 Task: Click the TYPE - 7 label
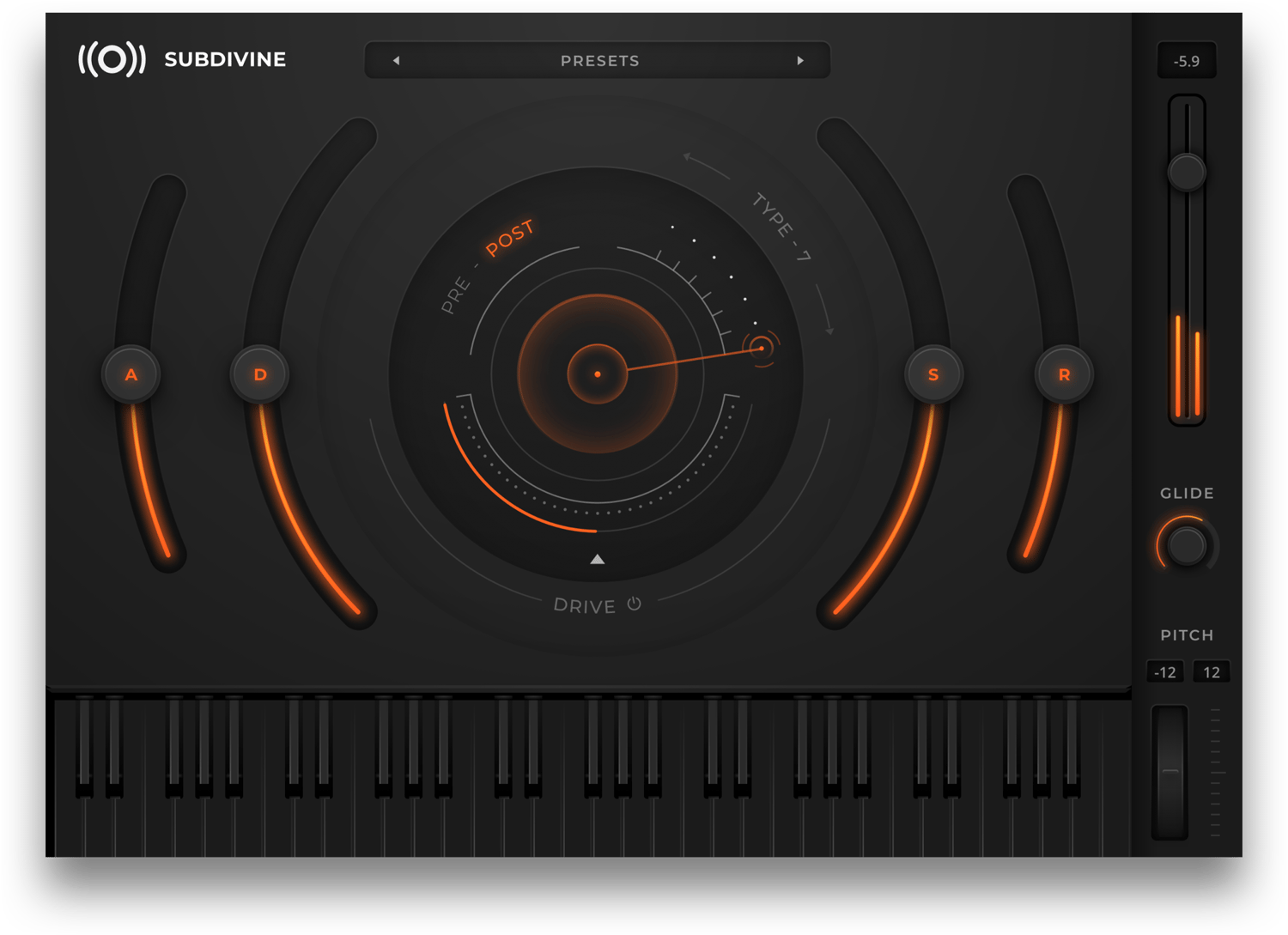click(781, 227)
